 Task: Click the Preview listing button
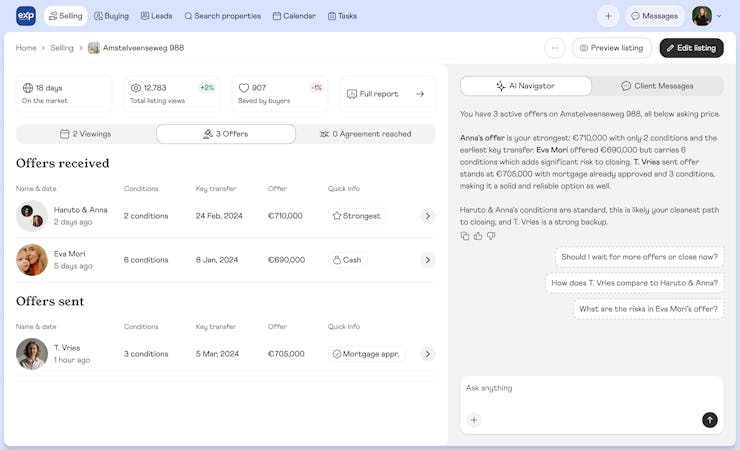611,48
